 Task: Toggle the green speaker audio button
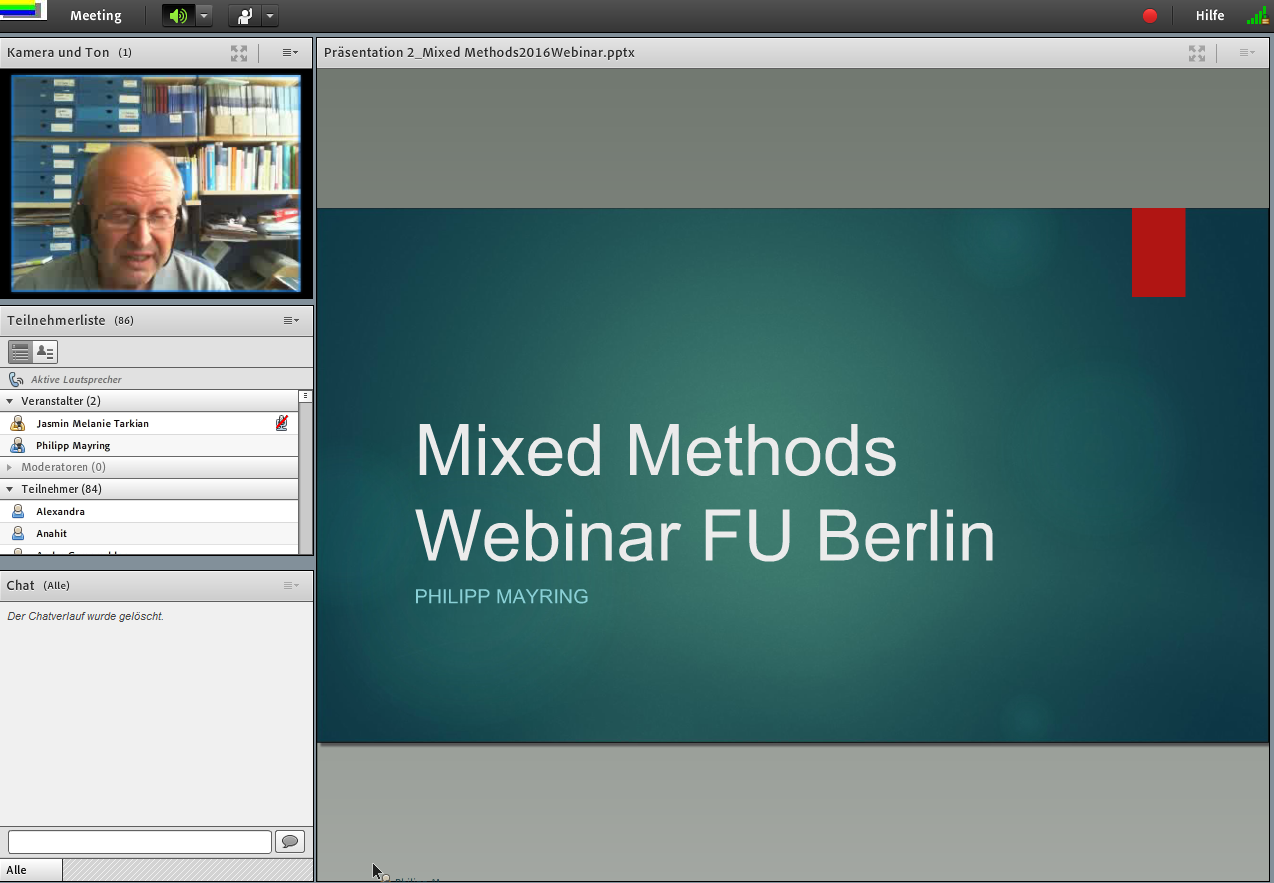tap(178, 15)
